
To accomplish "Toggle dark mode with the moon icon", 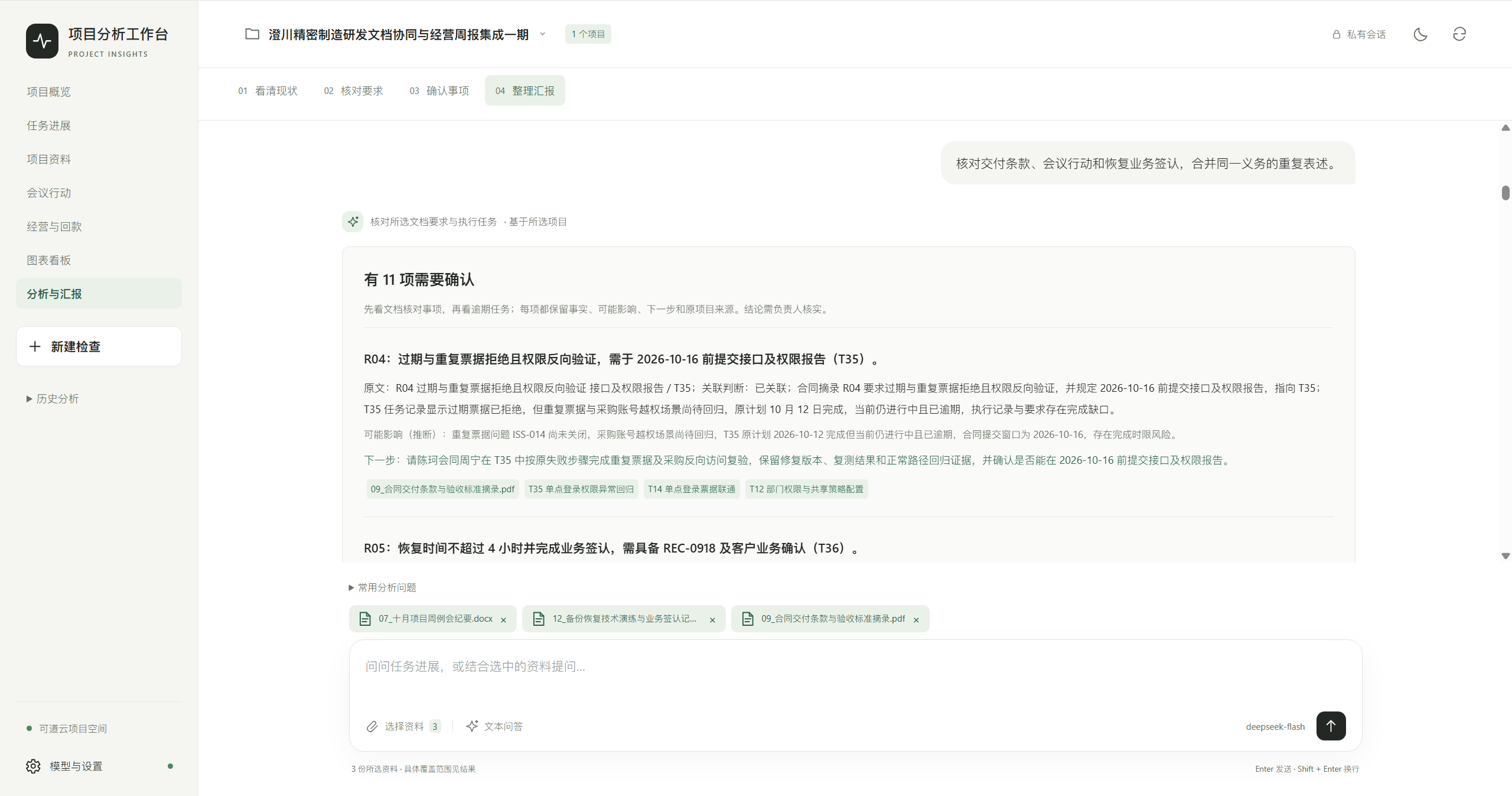I will click(1420, 34).
